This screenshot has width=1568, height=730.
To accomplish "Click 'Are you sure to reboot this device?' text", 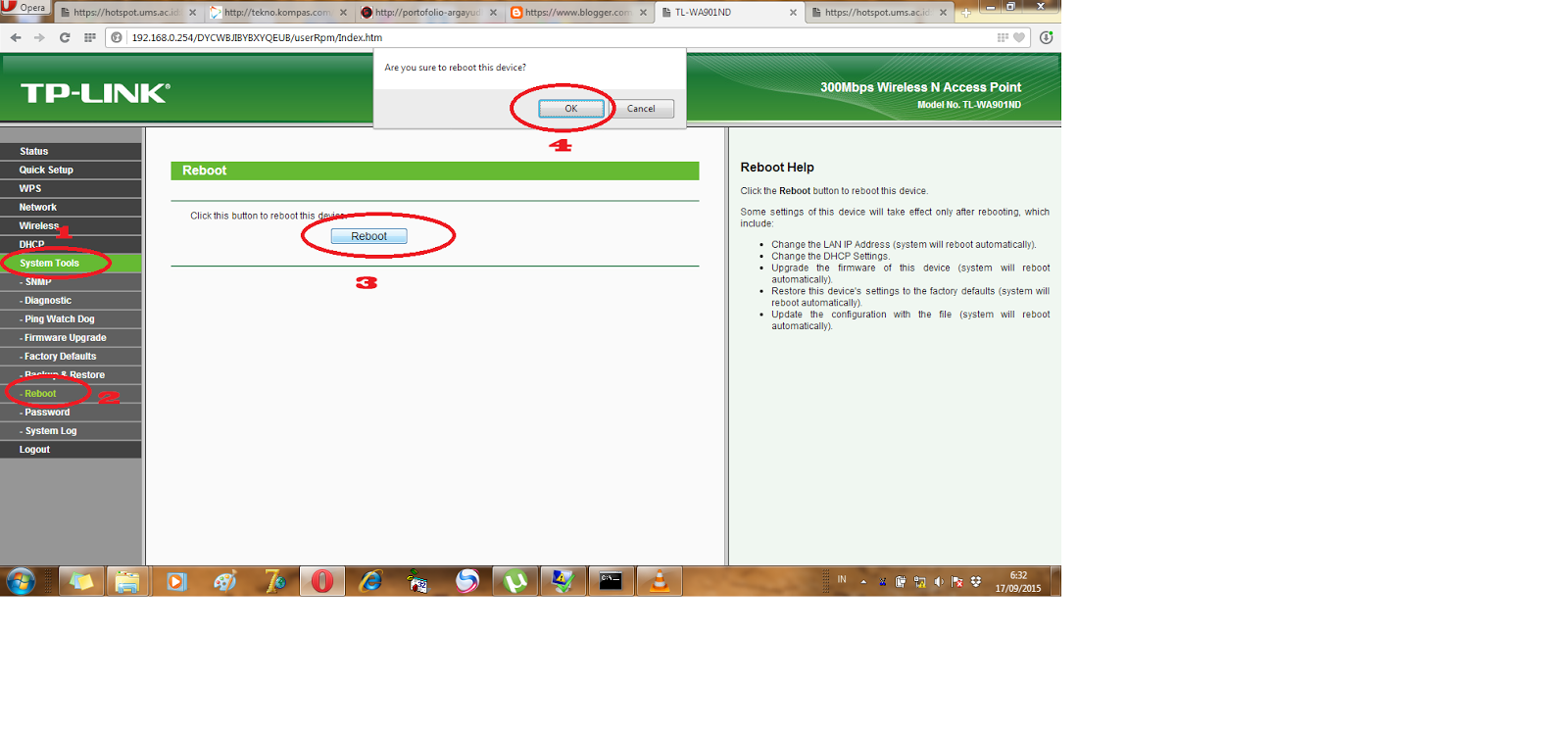I will click(x=455, y=68).
